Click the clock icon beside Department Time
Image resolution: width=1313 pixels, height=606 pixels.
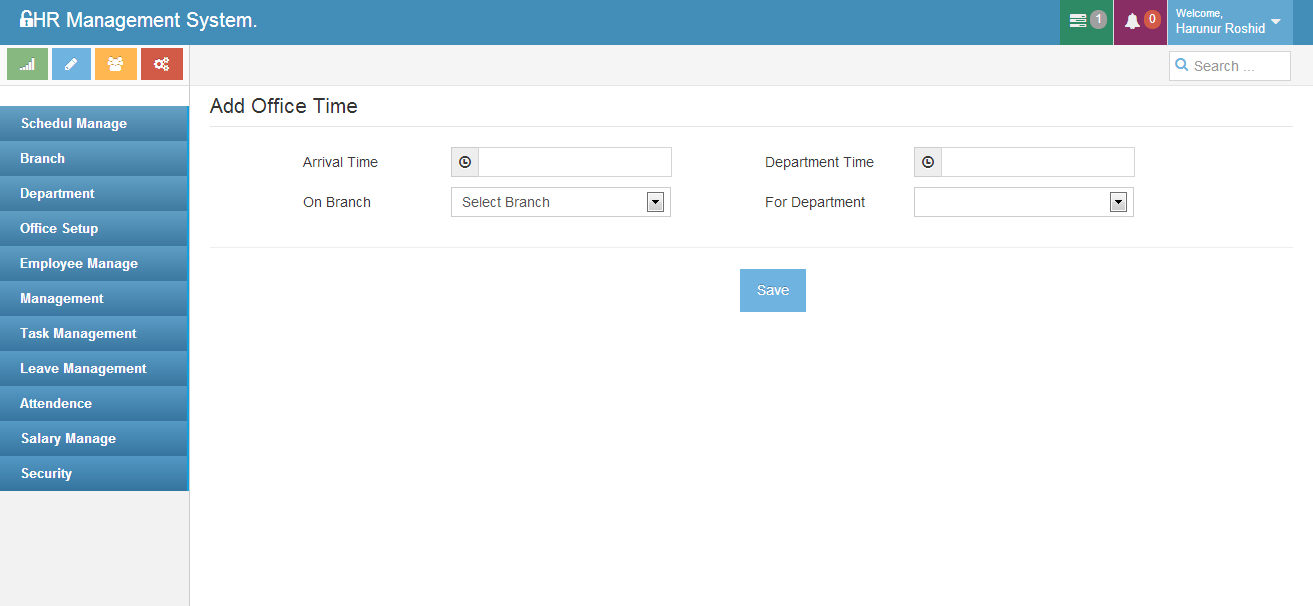point(928,162)
